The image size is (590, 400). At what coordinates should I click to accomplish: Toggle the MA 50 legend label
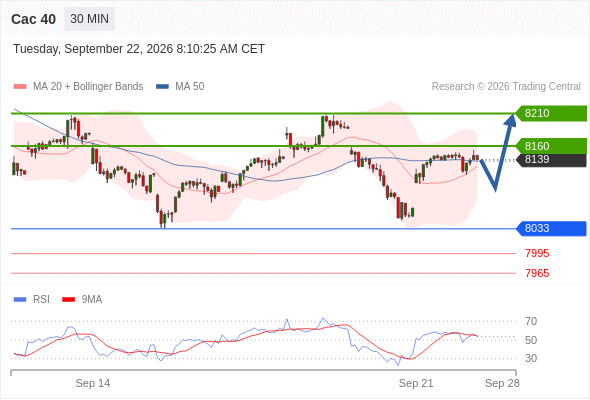190,87
